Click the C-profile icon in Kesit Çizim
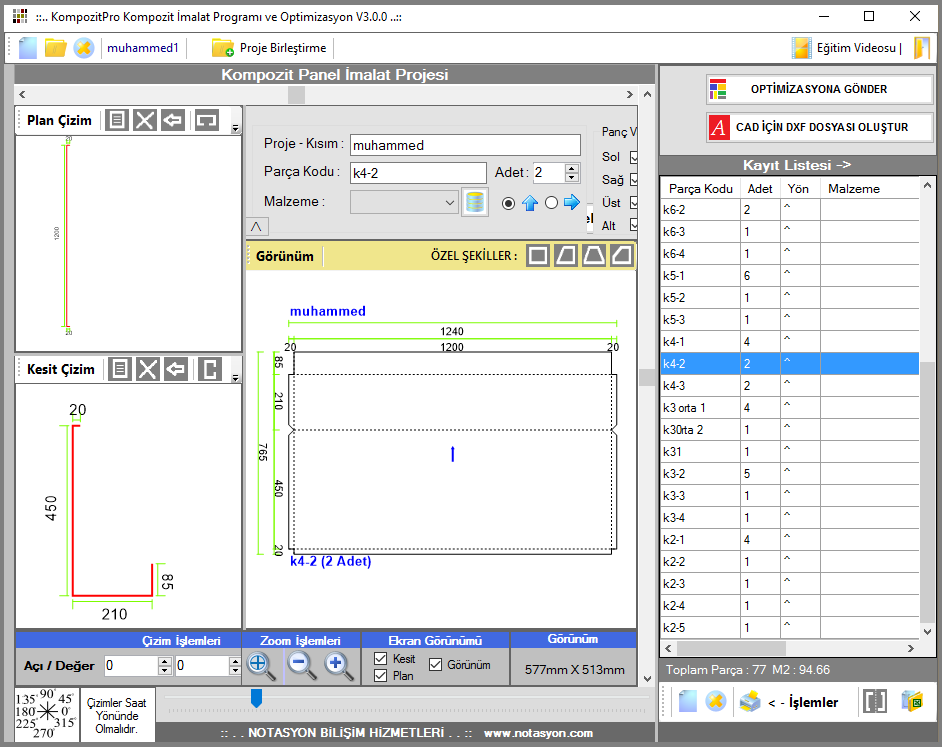Screen dimensions: 942x747 click(x=210, y=369)
